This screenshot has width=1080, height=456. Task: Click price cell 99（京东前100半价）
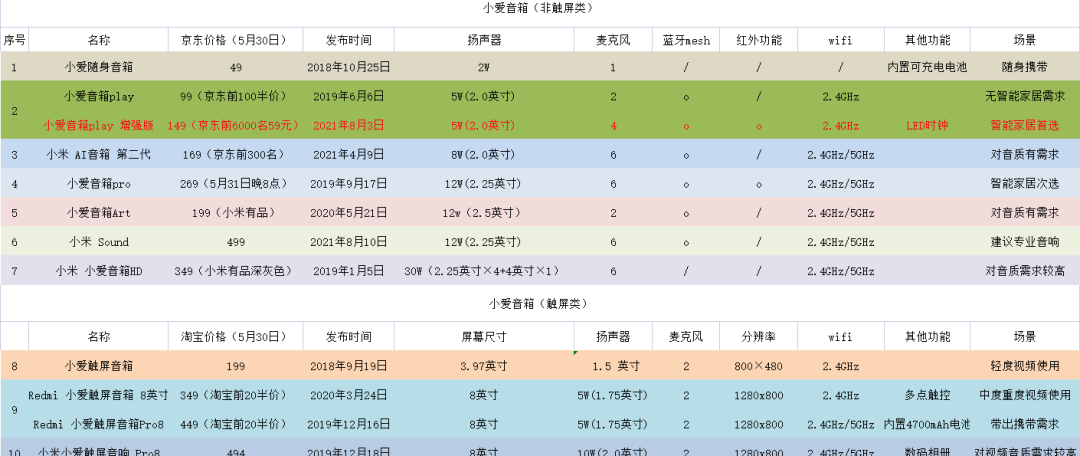(x=235, y=96)
